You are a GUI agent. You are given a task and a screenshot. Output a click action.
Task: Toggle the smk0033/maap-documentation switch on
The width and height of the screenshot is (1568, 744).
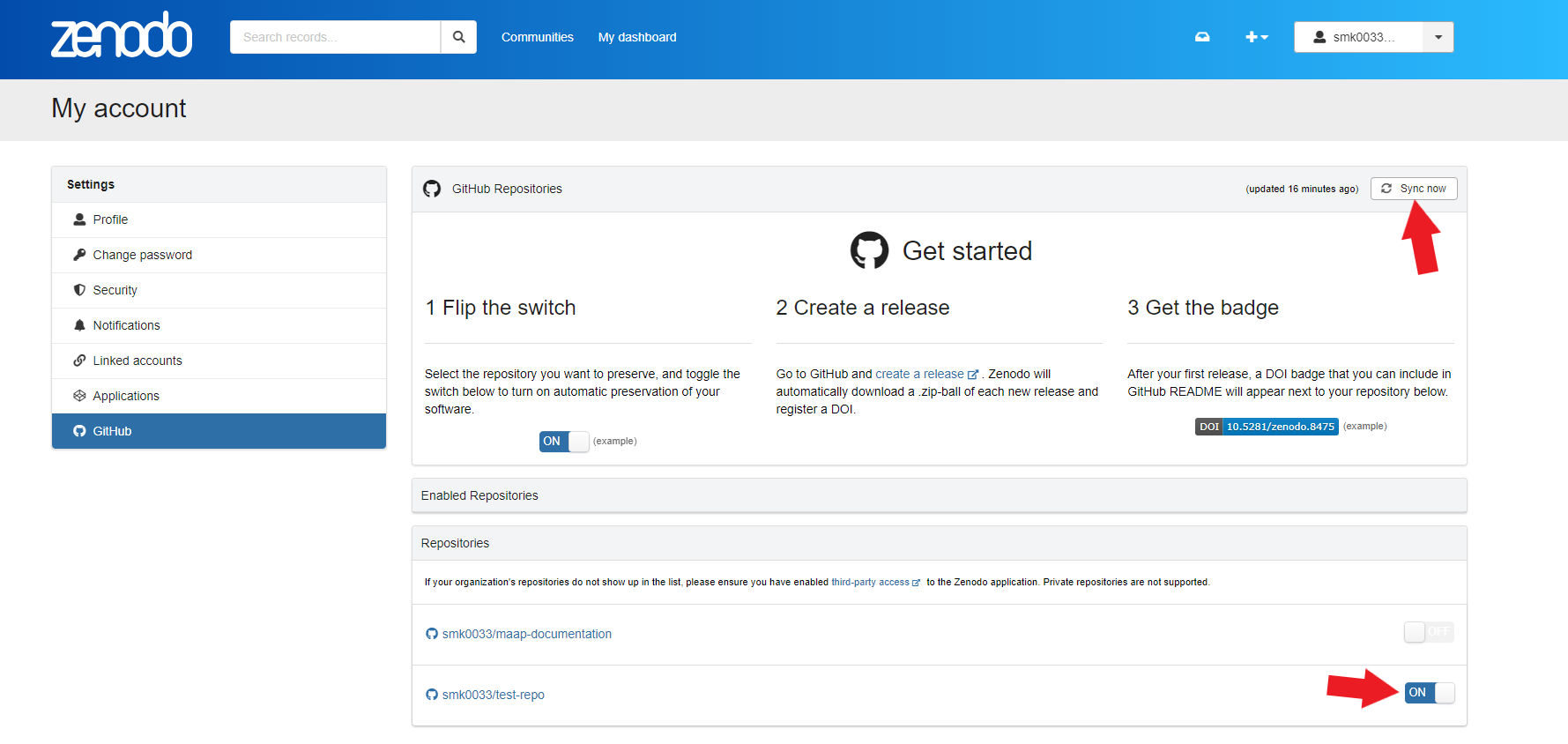tap(1429, 632)
